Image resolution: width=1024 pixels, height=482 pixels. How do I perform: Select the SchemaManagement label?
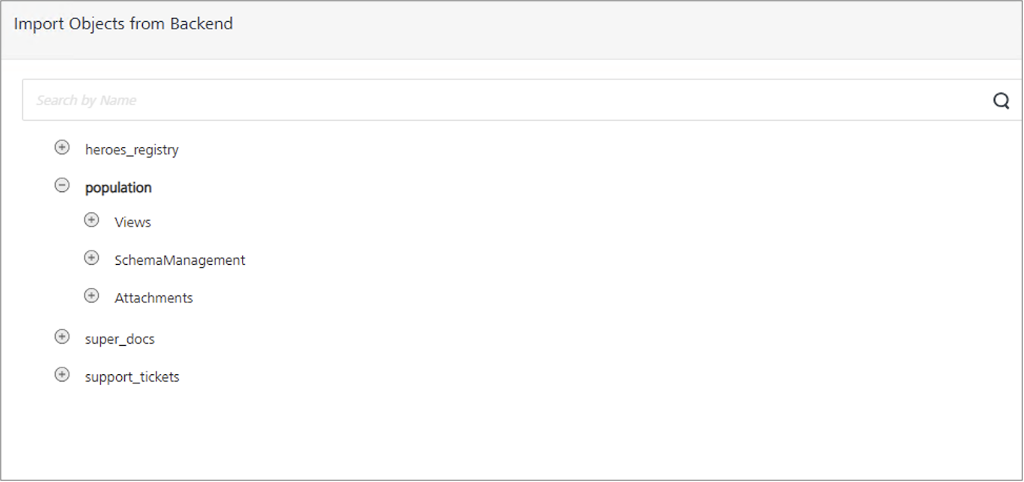point(180,260)
